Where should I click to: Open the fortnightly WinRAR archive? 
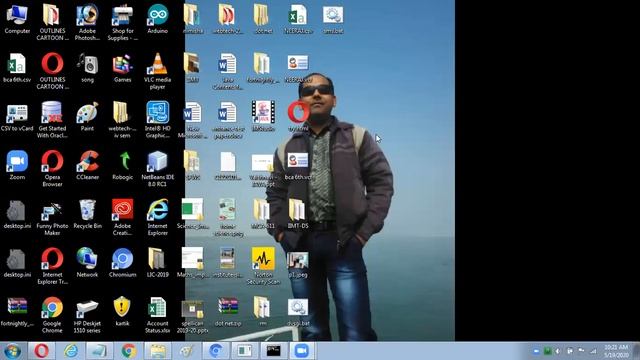[x=17, y=311]
